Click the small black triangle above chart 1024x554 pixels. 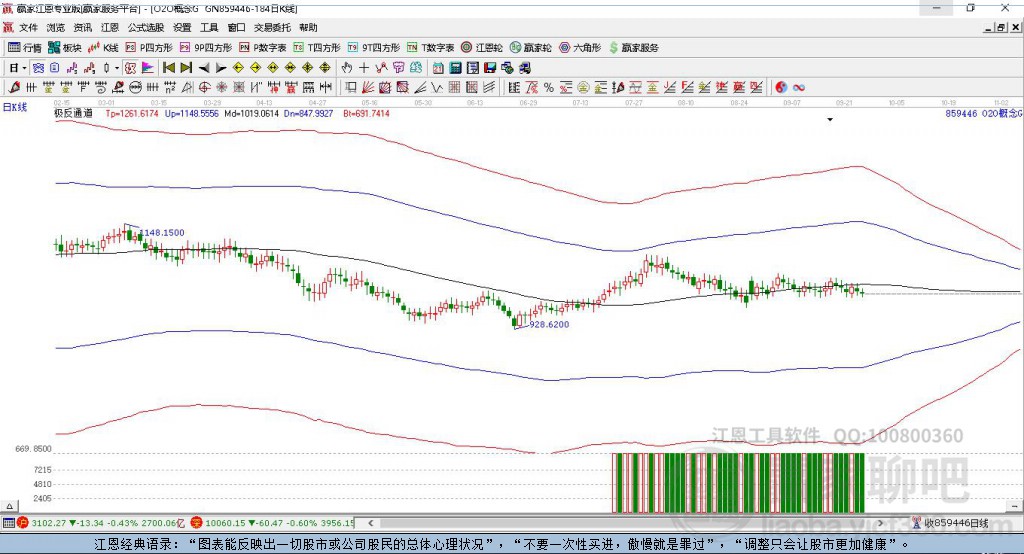point(830,120)
